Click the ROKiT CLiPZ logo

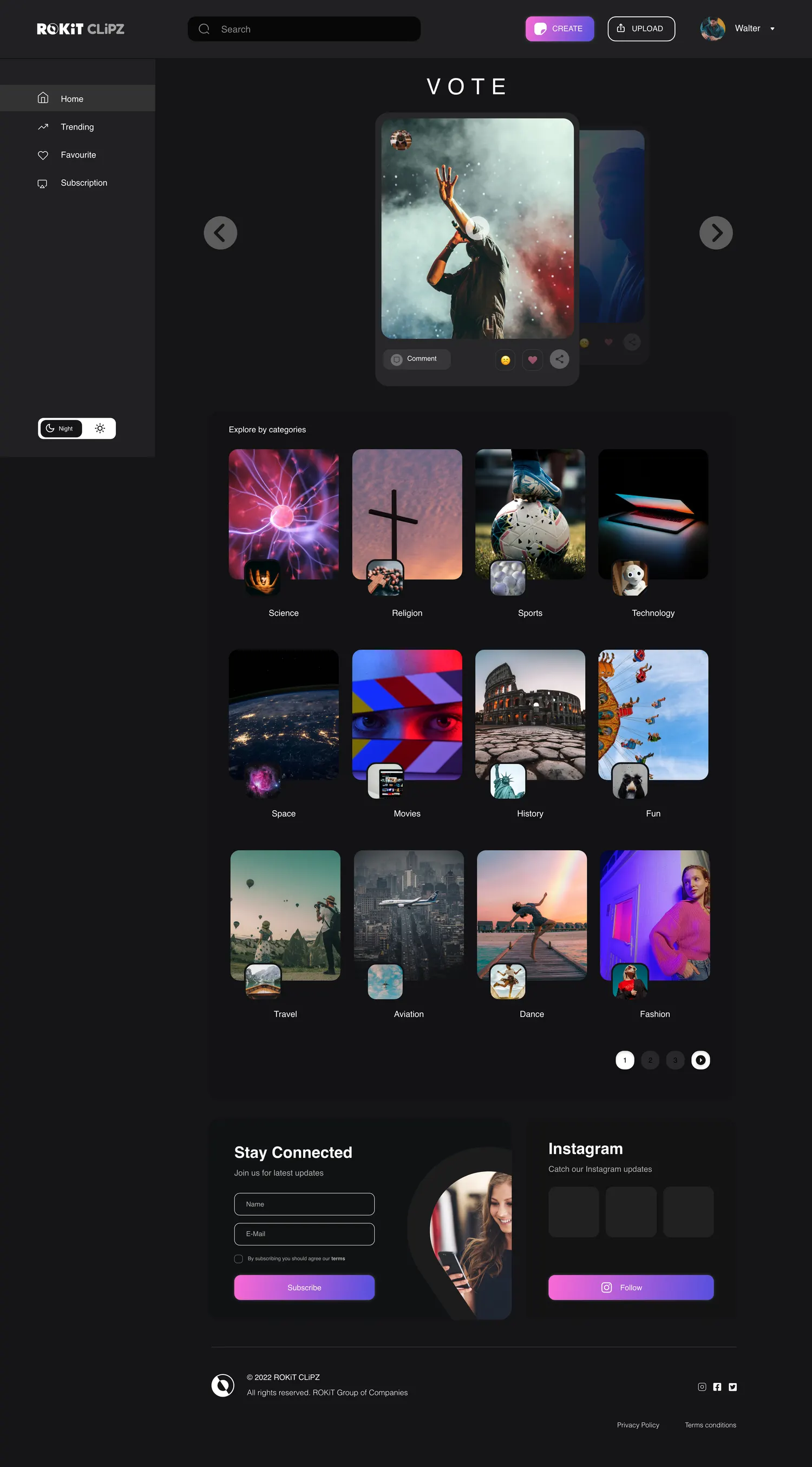point(80,29)
